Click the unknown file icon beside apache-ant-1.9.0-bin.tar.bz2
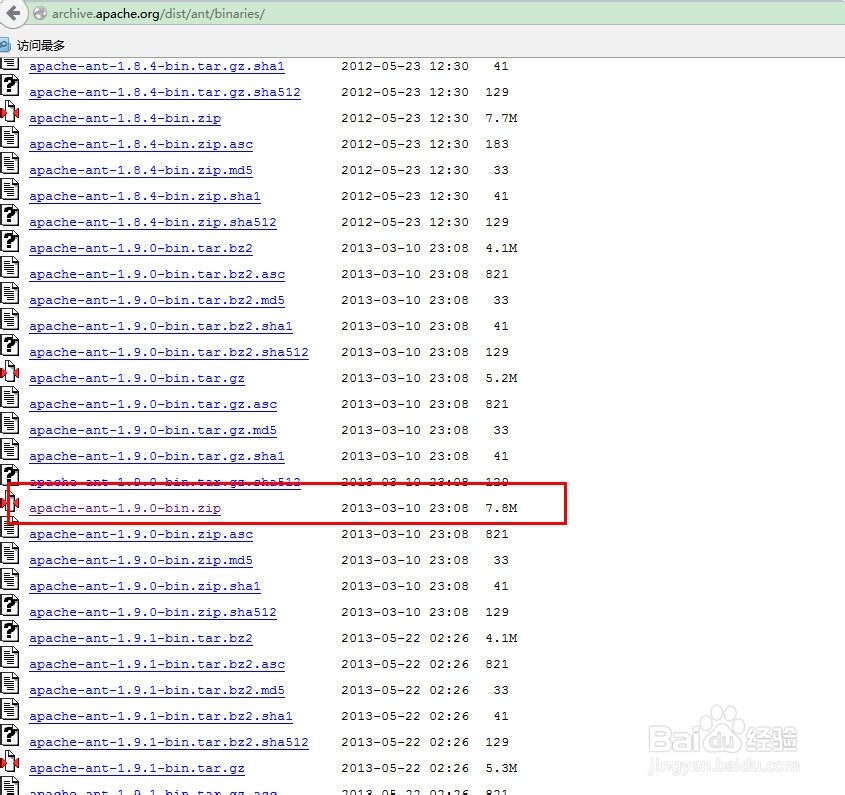The width and height of the screenshot is (845, 795). pos(10,241)
